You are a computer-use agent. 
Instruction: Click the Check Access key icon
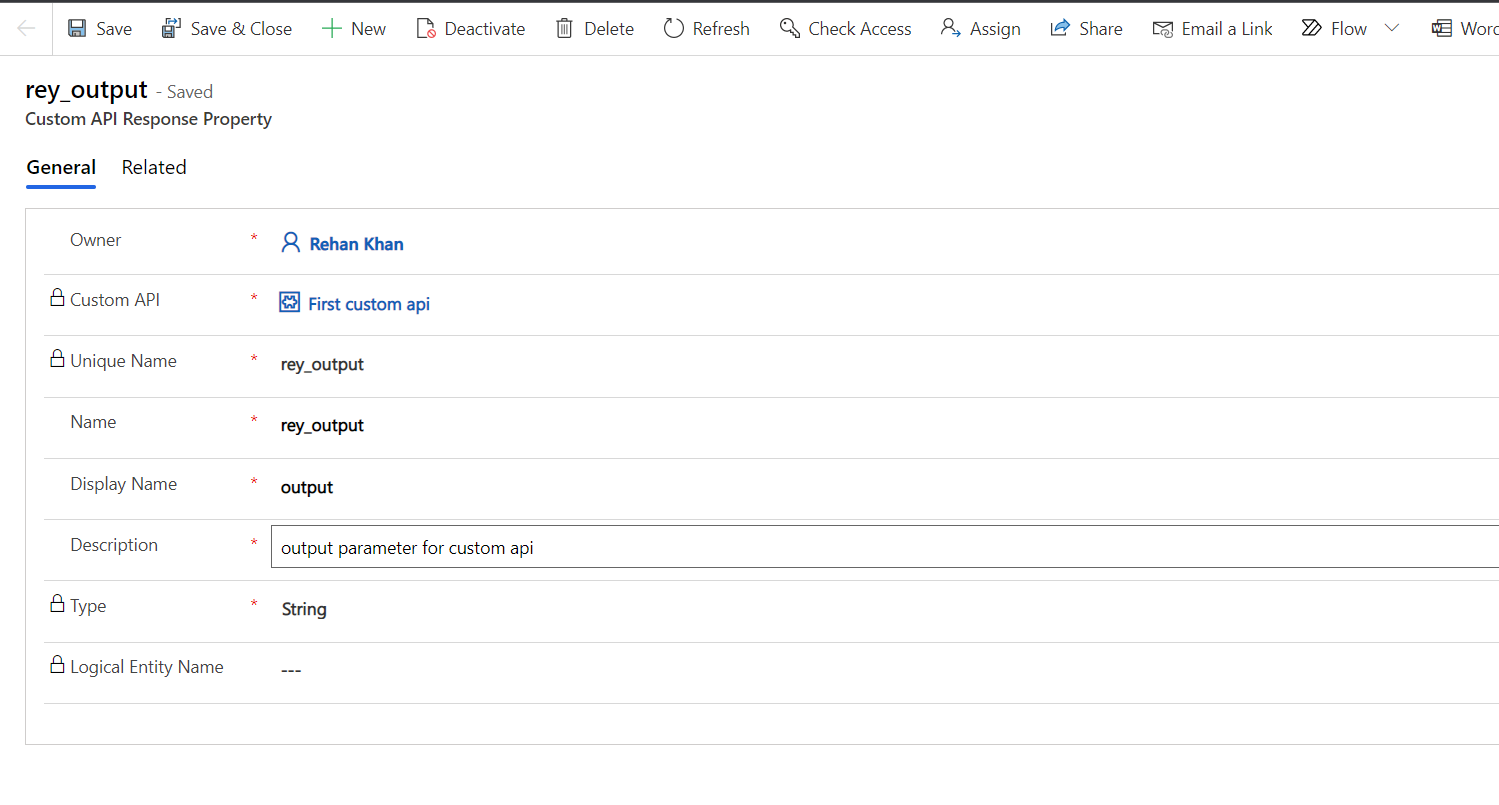pyautogui.click(x=790, y=29)
